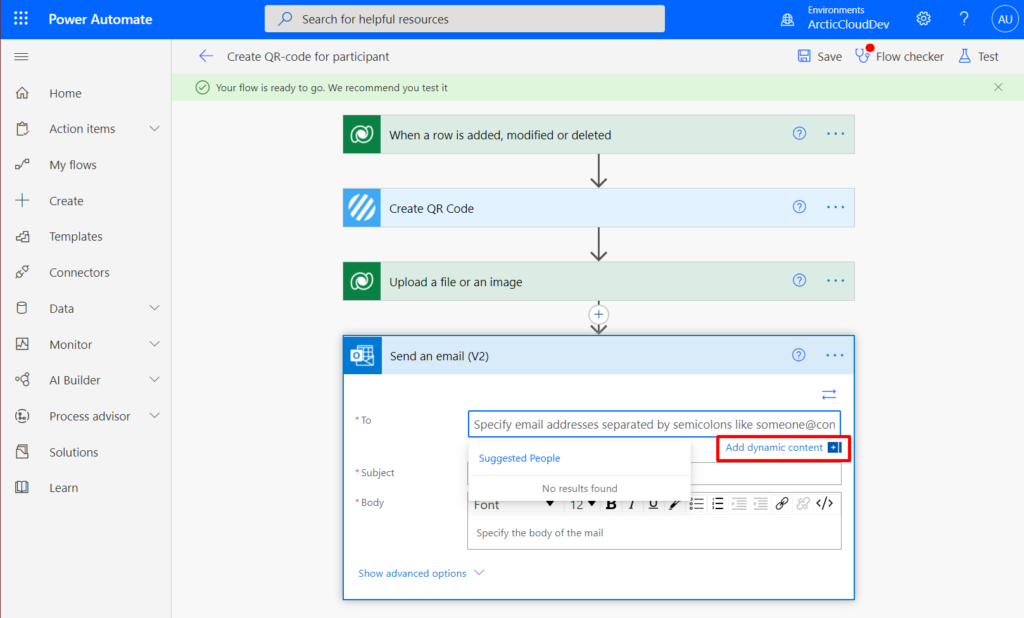The image size is (1024, 618).
Task: Collapse the left navigation hamburger menu
Action: [x=21, y=57]
